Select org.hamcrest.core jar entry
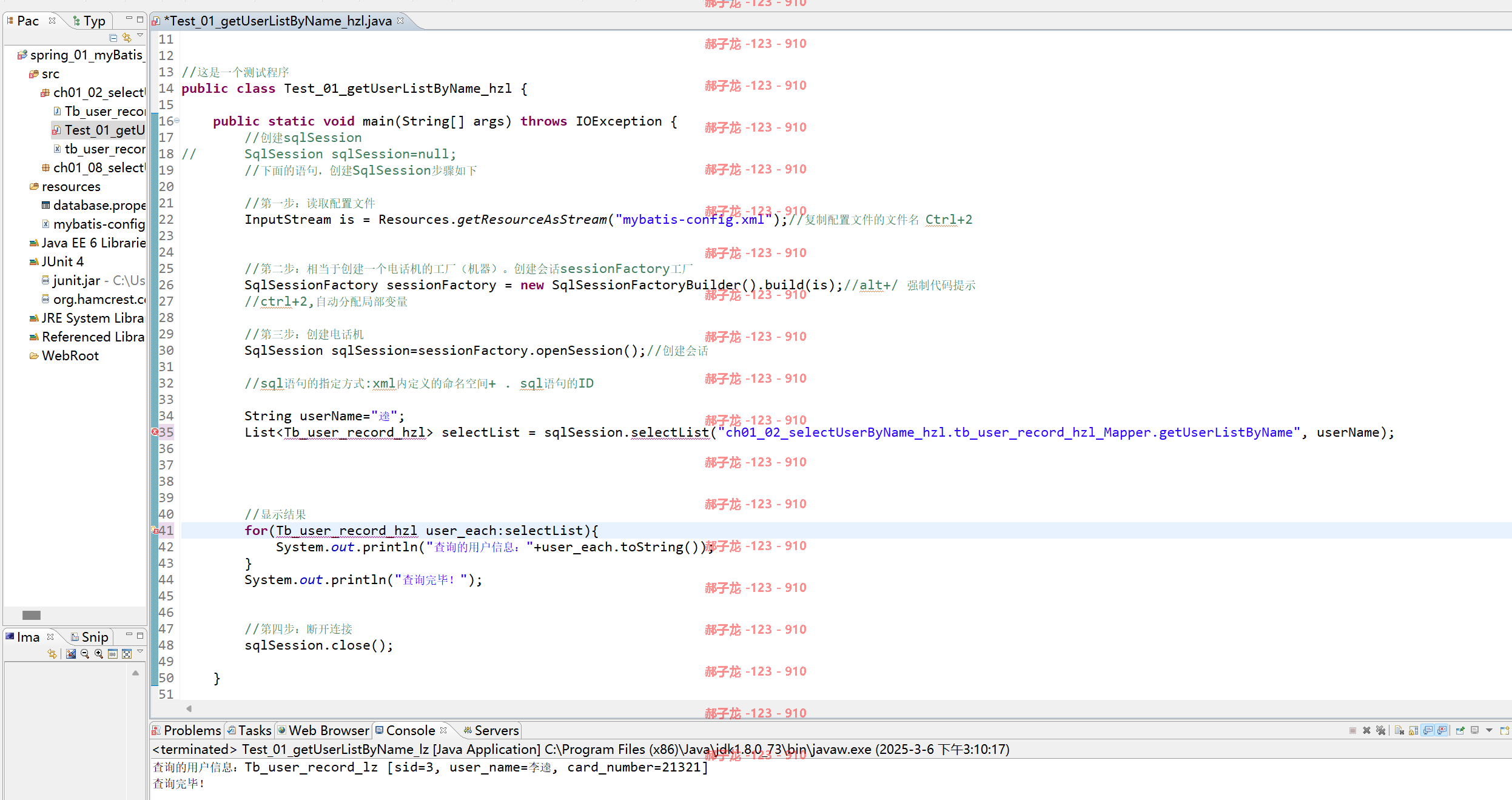Screen dimensions: 1512x800 click(x=93, y=300)
